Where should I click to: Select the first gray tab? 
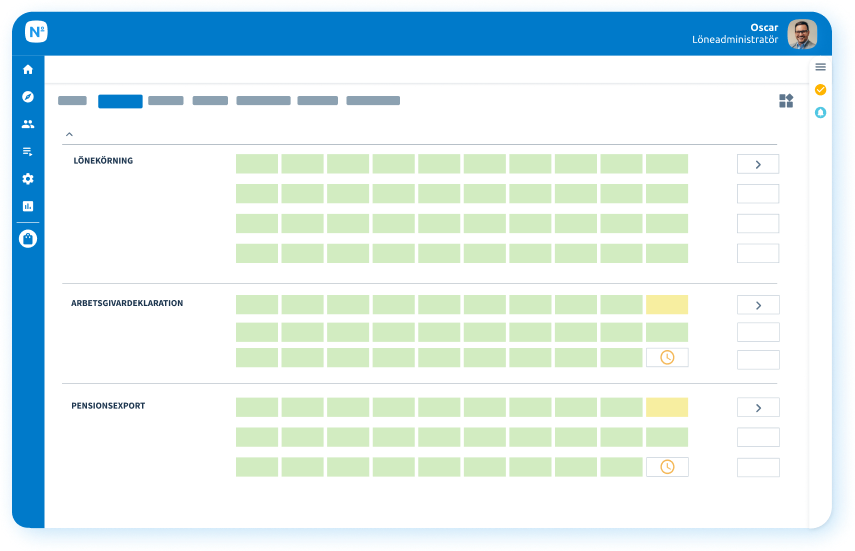pos(73,100)
